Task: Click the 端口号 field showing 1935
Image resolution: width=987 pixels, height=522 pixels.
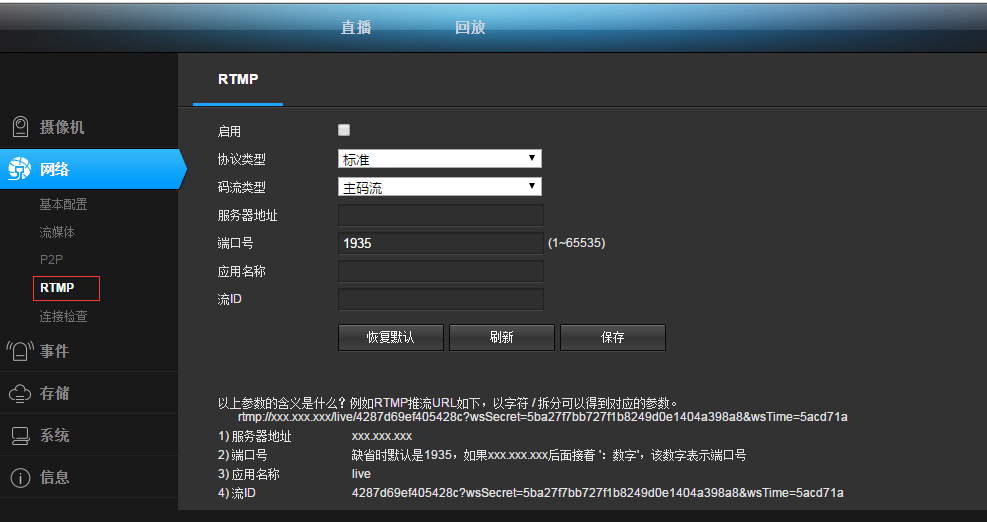Action: coord(440,243)
